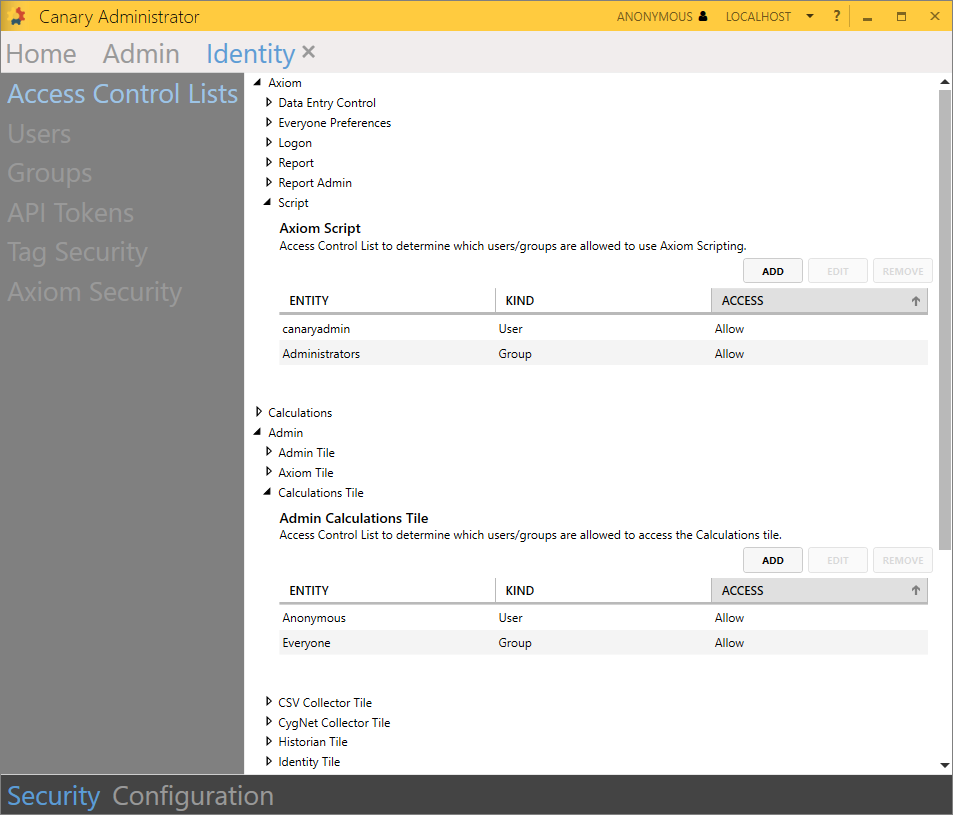The image size is (953, 815).
Task: Switch to the Home tab
Action: (41, 54)
